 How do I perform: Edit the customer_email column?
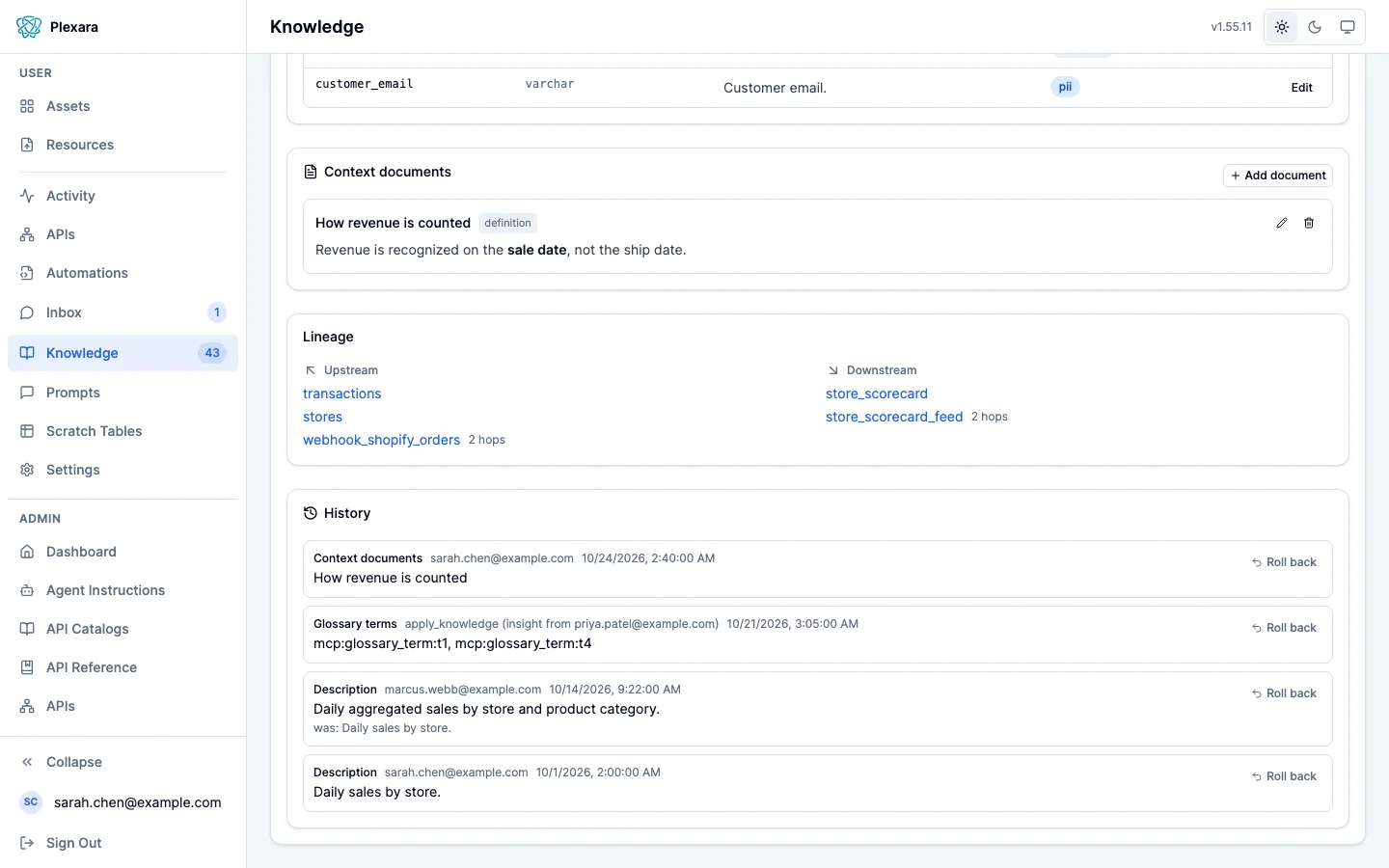point(1301,88)
